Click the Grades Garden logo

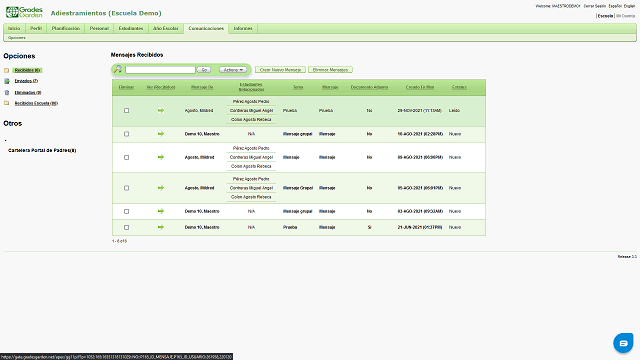24,12
